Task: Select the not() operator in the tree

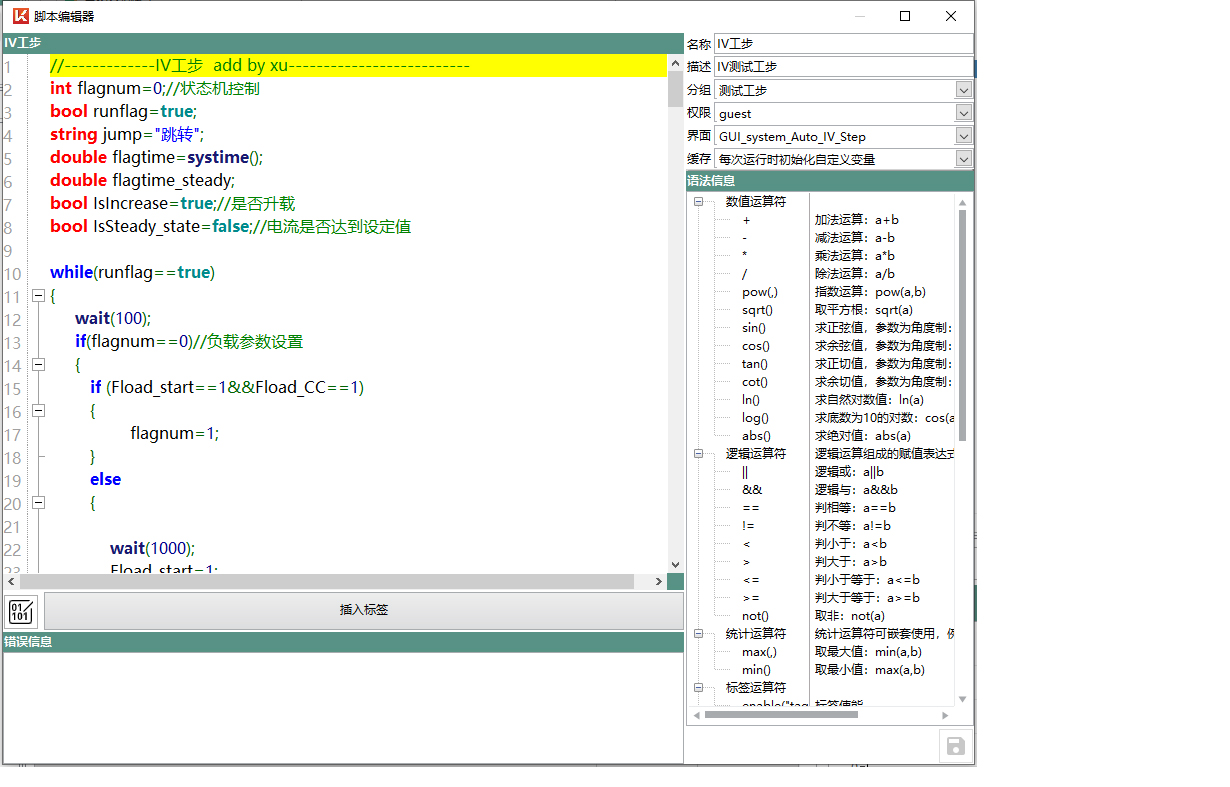Action: pos(755,616)
